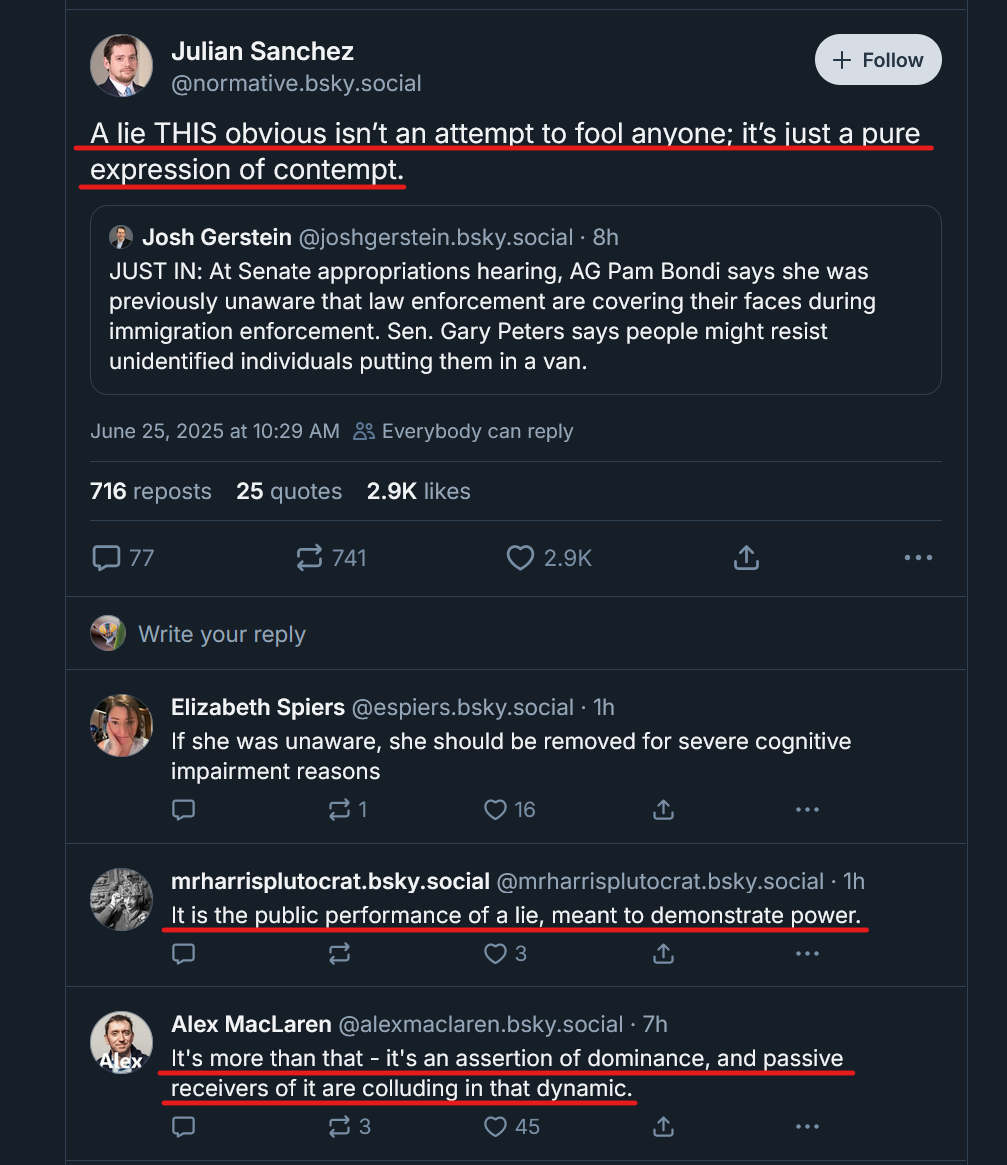
Task: Follow Julian Sanchez
Action: [878, 59]
